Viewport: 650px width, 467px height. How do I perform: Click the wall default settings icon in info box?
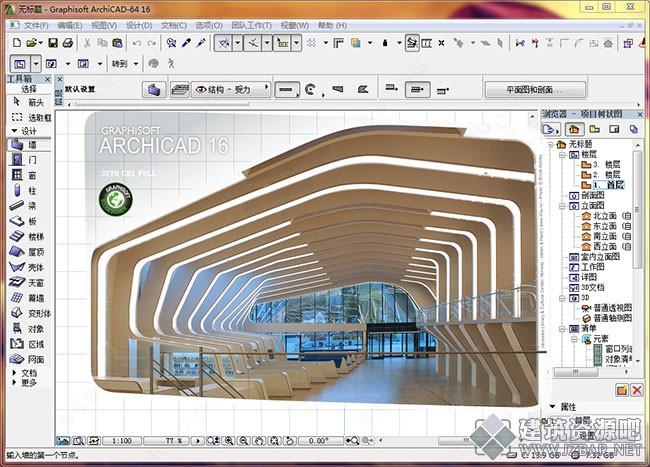(154, 90)
